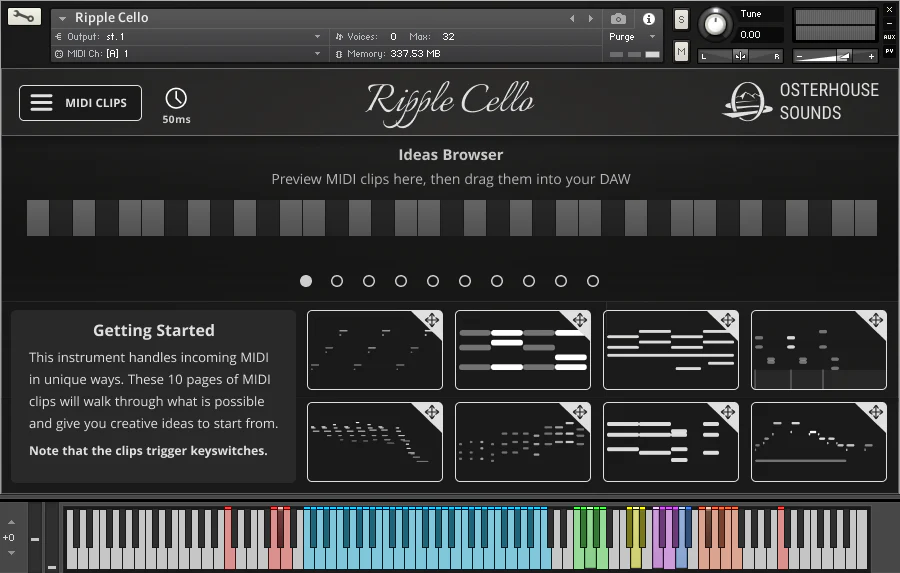The width and height of the screenshot is (900, 573).
Task: Click the Ideas Browser heading
Action: (x=451, y=154)
